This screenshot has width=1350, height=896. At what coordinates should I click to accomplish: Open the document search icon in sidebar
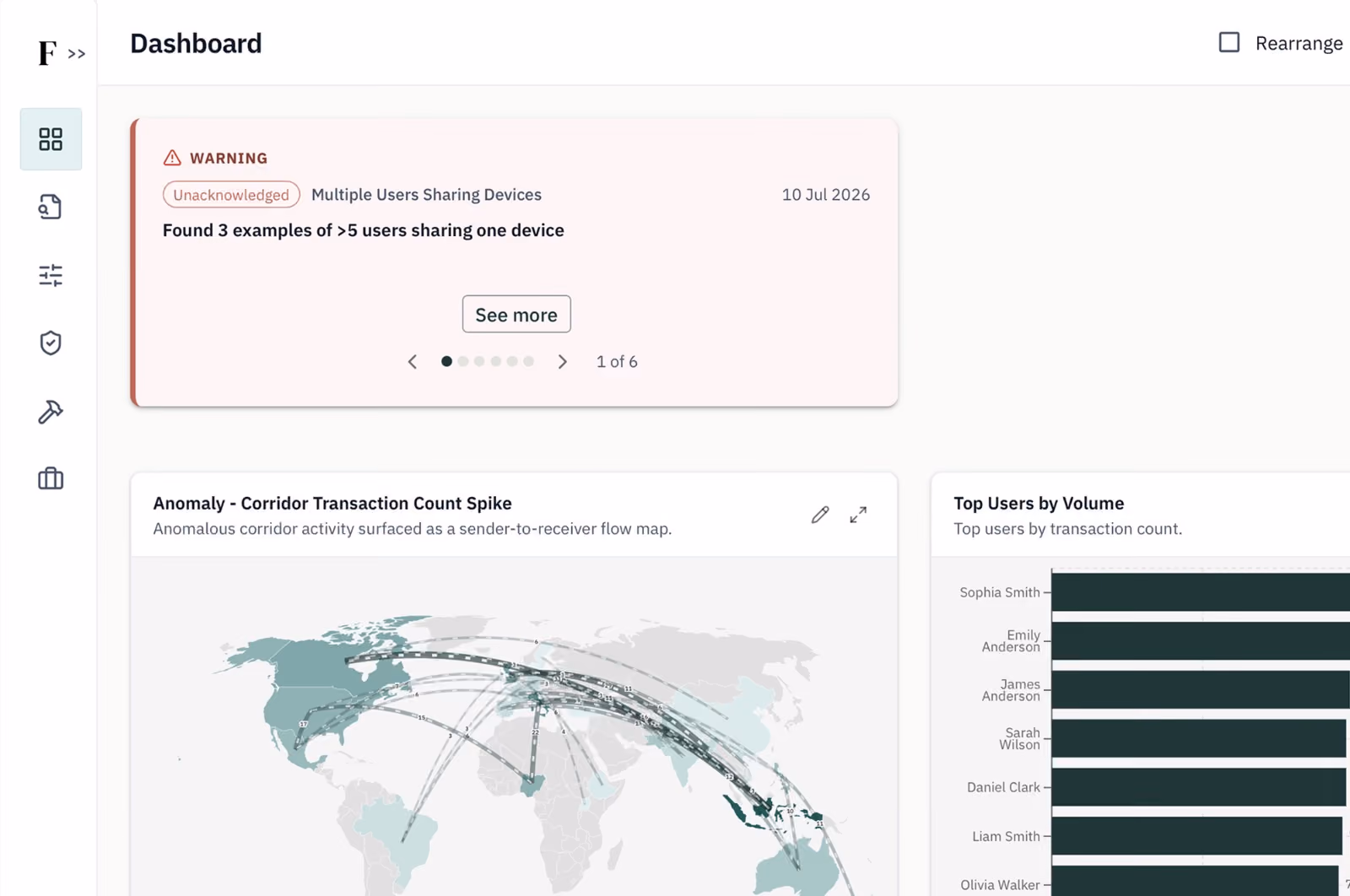pyautogui.click(x=51, y=207)
